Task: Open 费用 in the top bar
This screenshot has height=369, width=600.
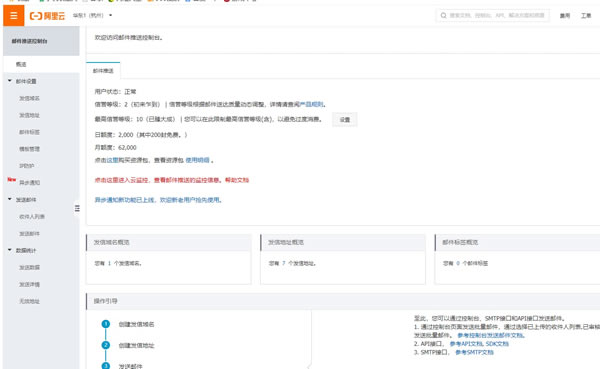Action: 565,16
